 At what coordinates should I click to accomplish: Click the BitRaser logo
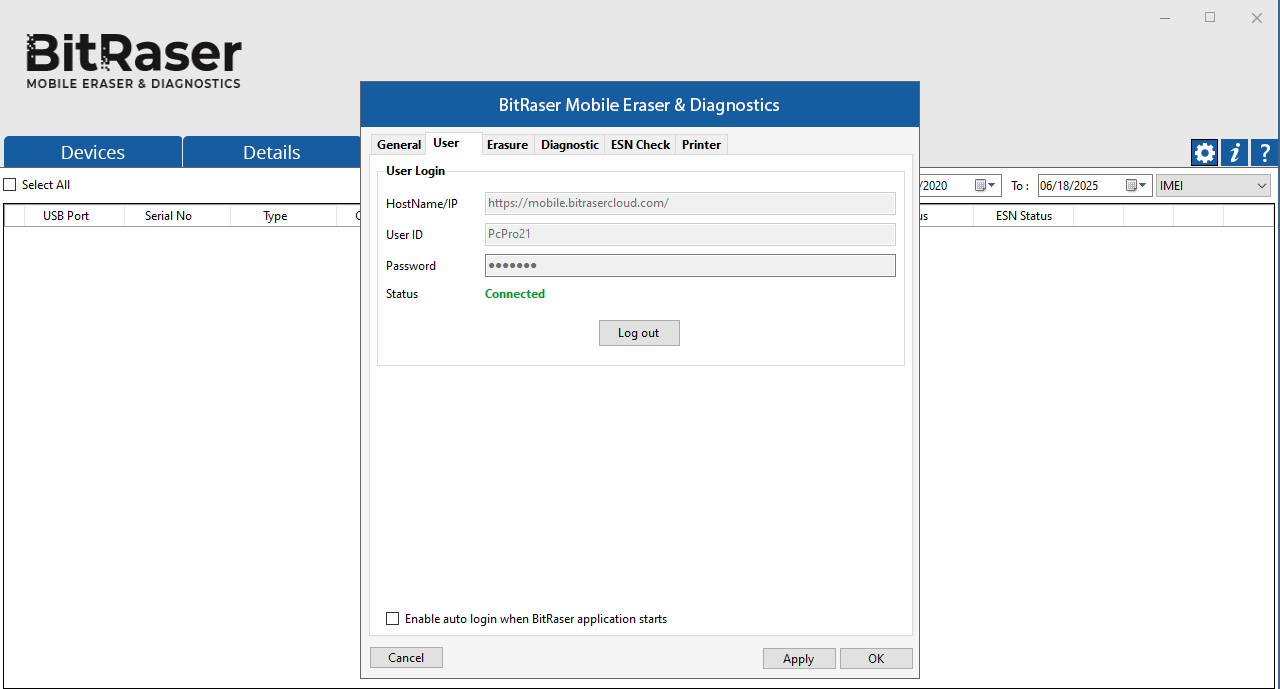pos(134,61)
